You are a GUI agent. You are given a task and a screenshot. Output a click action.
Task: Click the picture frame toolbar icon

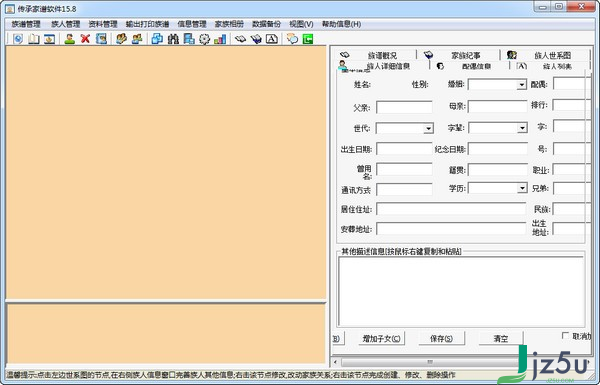[49, 39]
